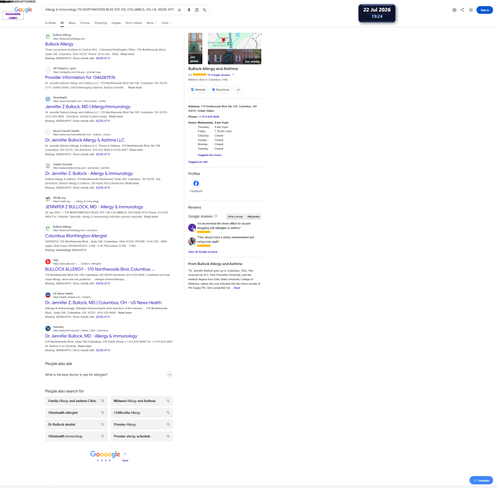Submit query with the magnifier icon
This screenshot has width=500, height=488.
pos(204,10)
